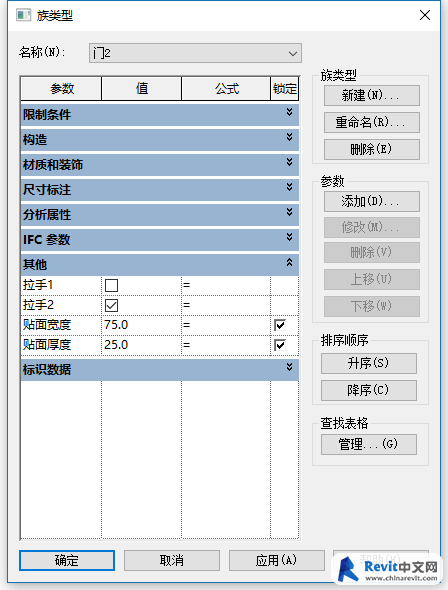Expand the IFC 参数 parameter group
Viewport: 448px width, 590px height.
289,237
